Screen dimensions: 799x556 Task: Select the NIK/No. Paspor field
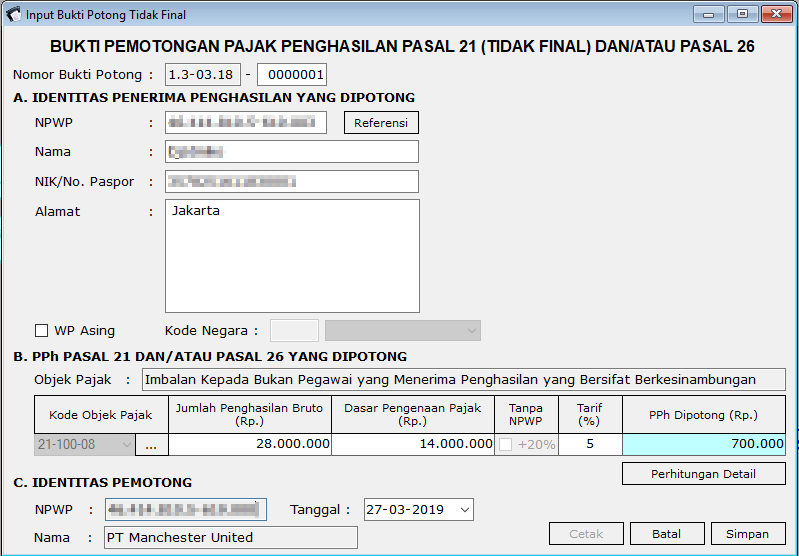[292, 181]
